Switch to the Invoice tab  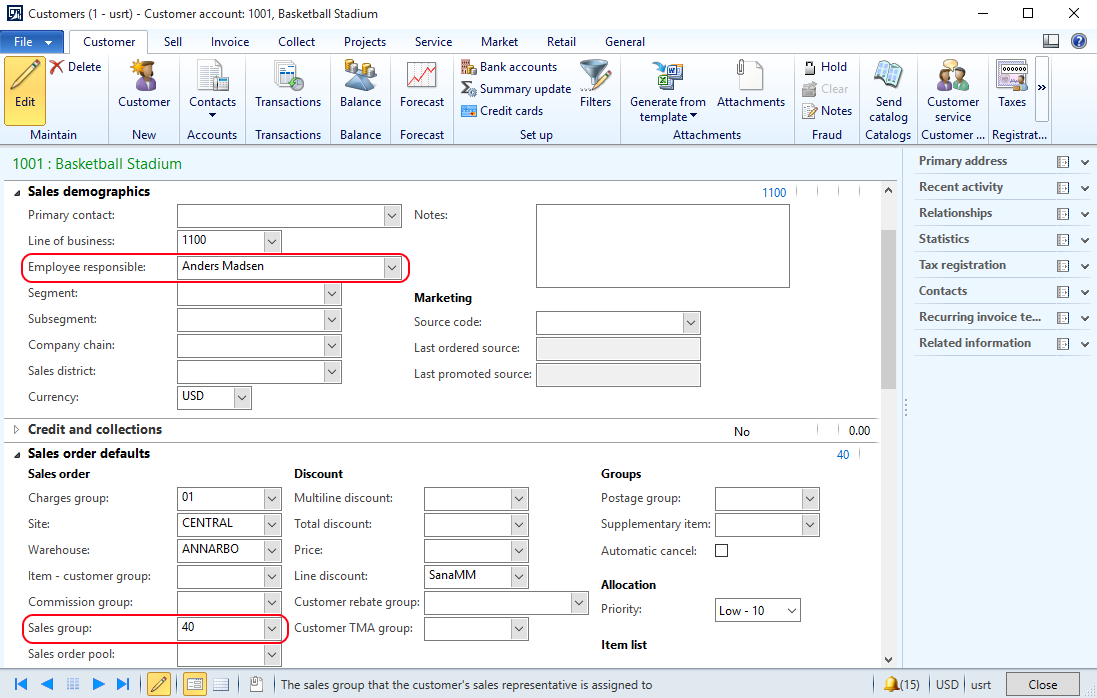coord(229,42)
